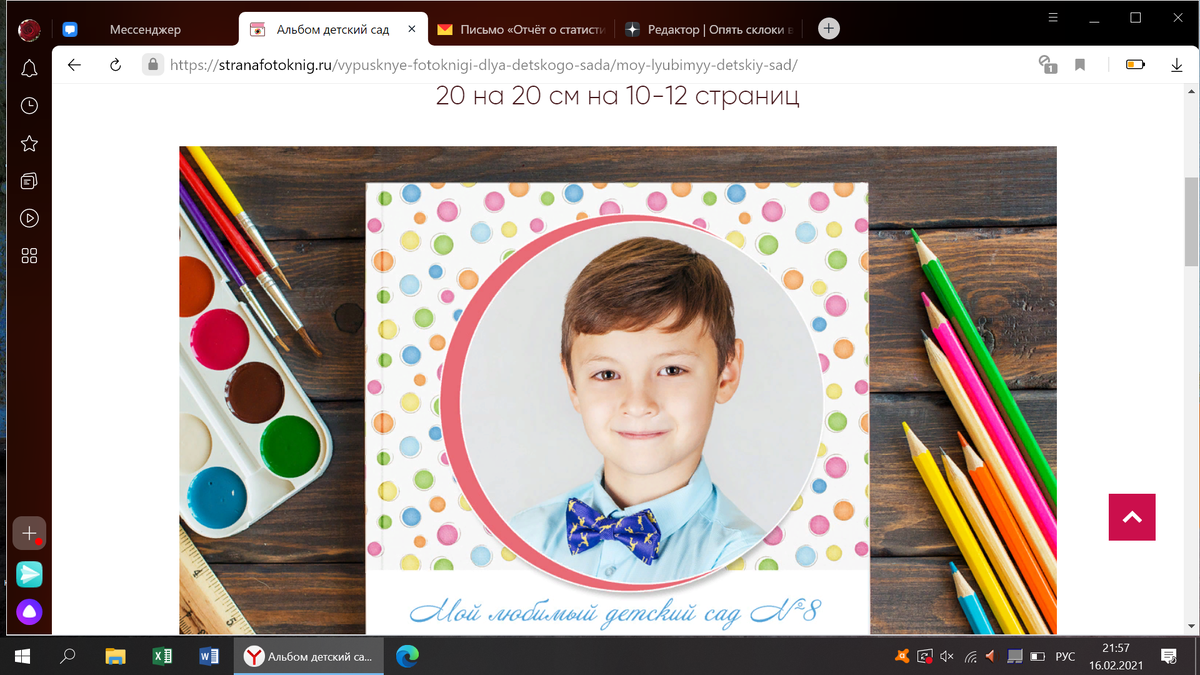The height and width of the screenshot is (675, 1200).
Task: Bookmark this page with the flag icon
Action: pyautogui.click(x=1080, y=65)
